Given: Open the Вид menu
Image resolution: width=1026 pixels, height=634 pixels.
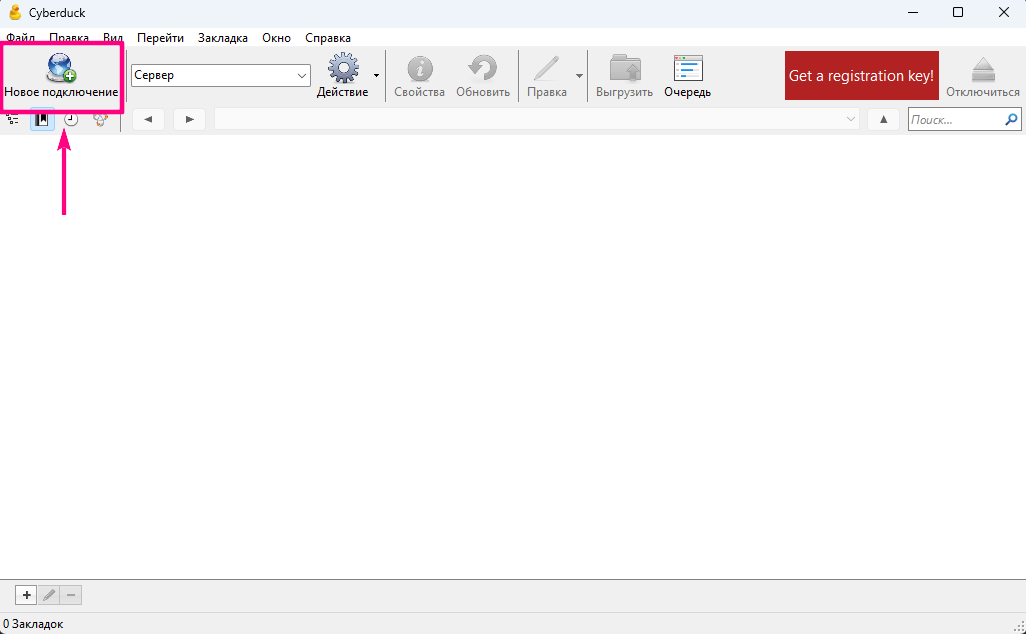Looking at the screenshot, I should [113, 38].
